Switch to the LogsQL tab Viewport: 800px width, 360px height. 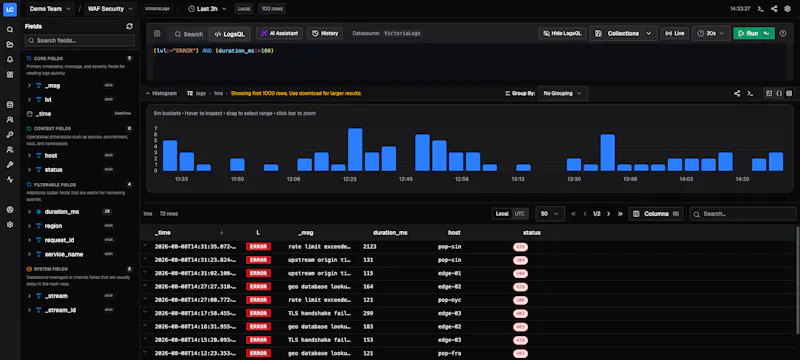click(229, 34)
